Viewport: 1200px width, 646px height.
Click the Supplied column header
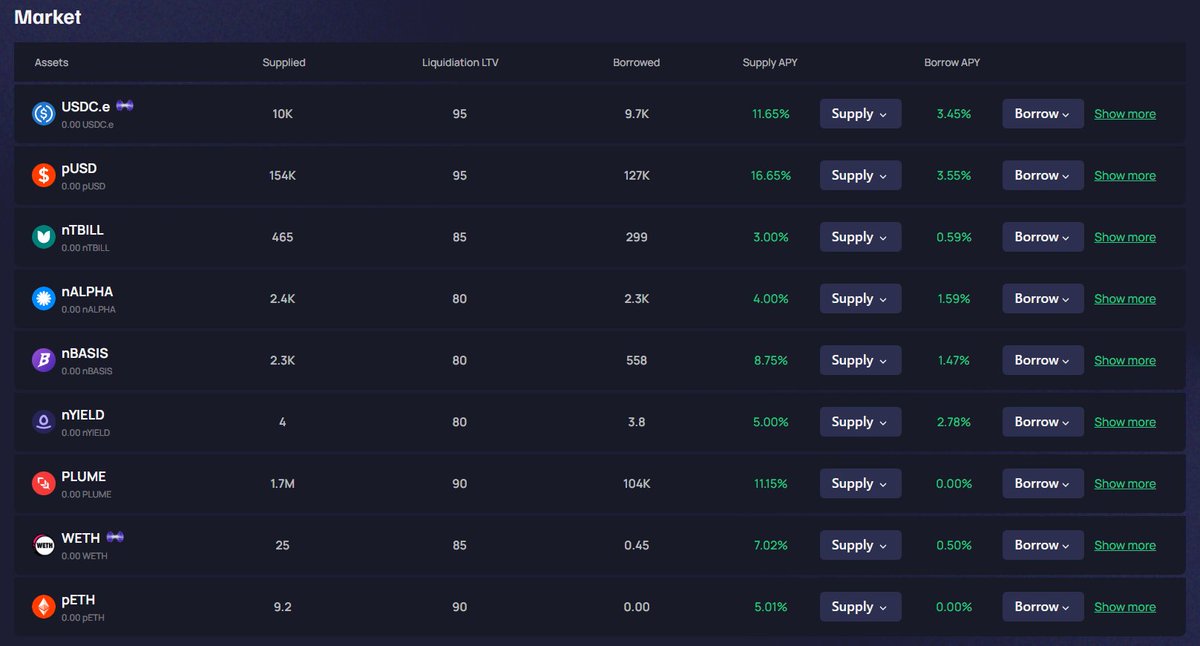coord(284,62)
